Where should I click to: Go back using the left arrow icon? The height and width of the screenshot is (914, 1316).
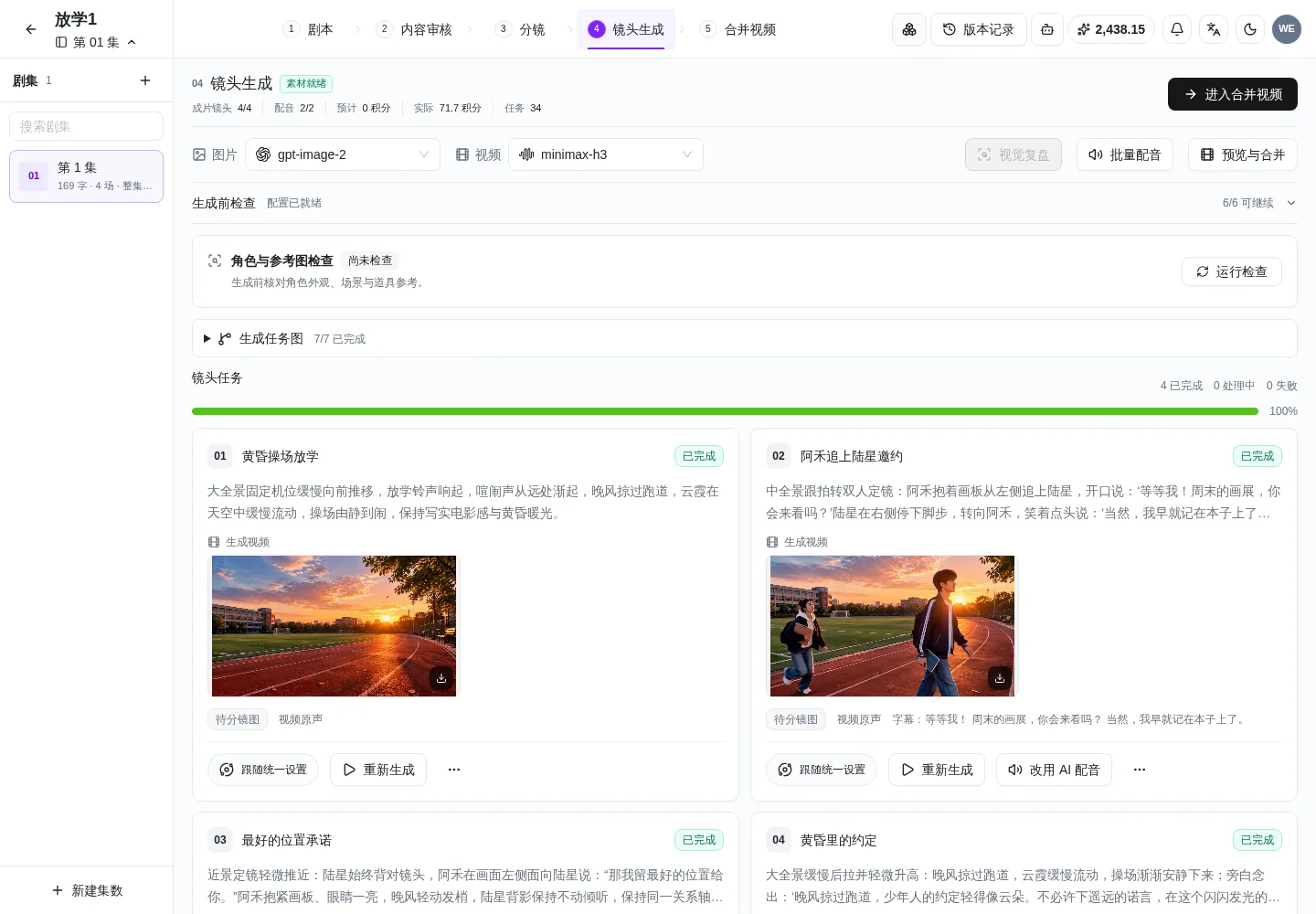click(x=31, y=29)
